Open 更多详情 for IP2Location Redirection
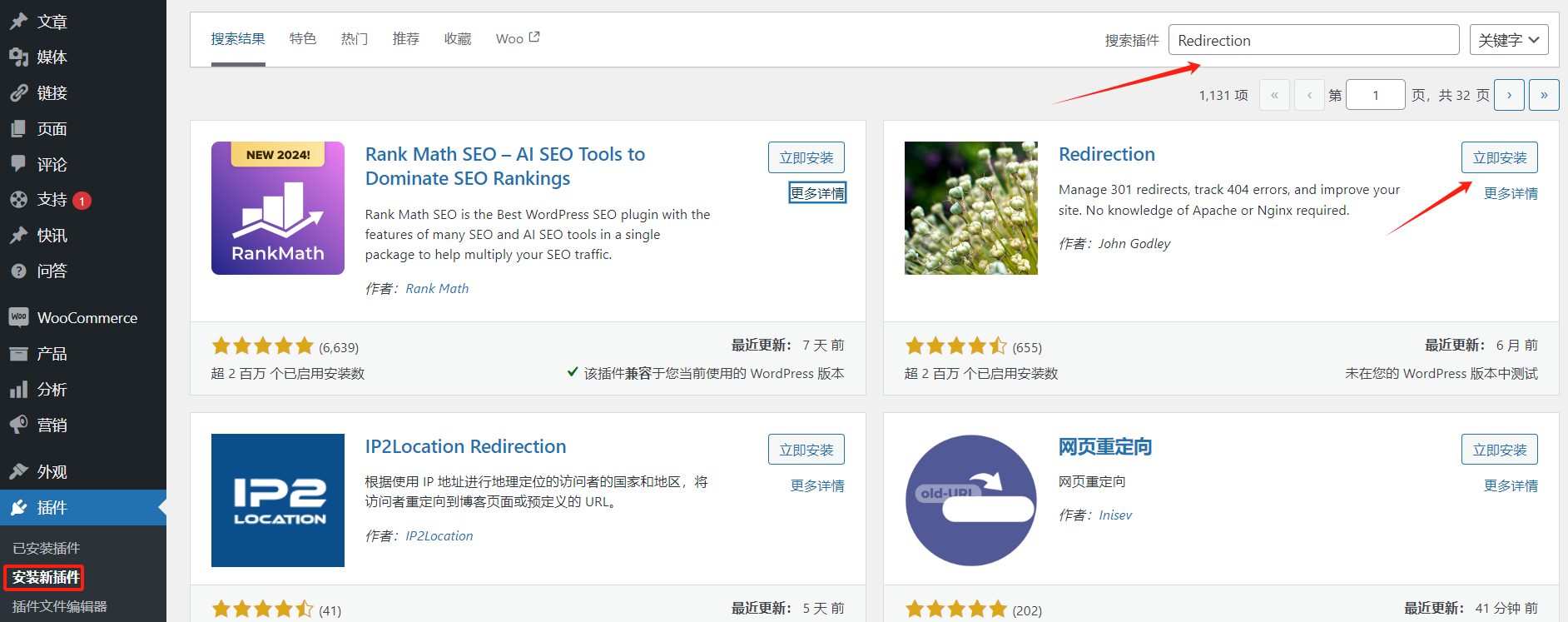Screen dimensions: 1568x622 pos(817,485)
